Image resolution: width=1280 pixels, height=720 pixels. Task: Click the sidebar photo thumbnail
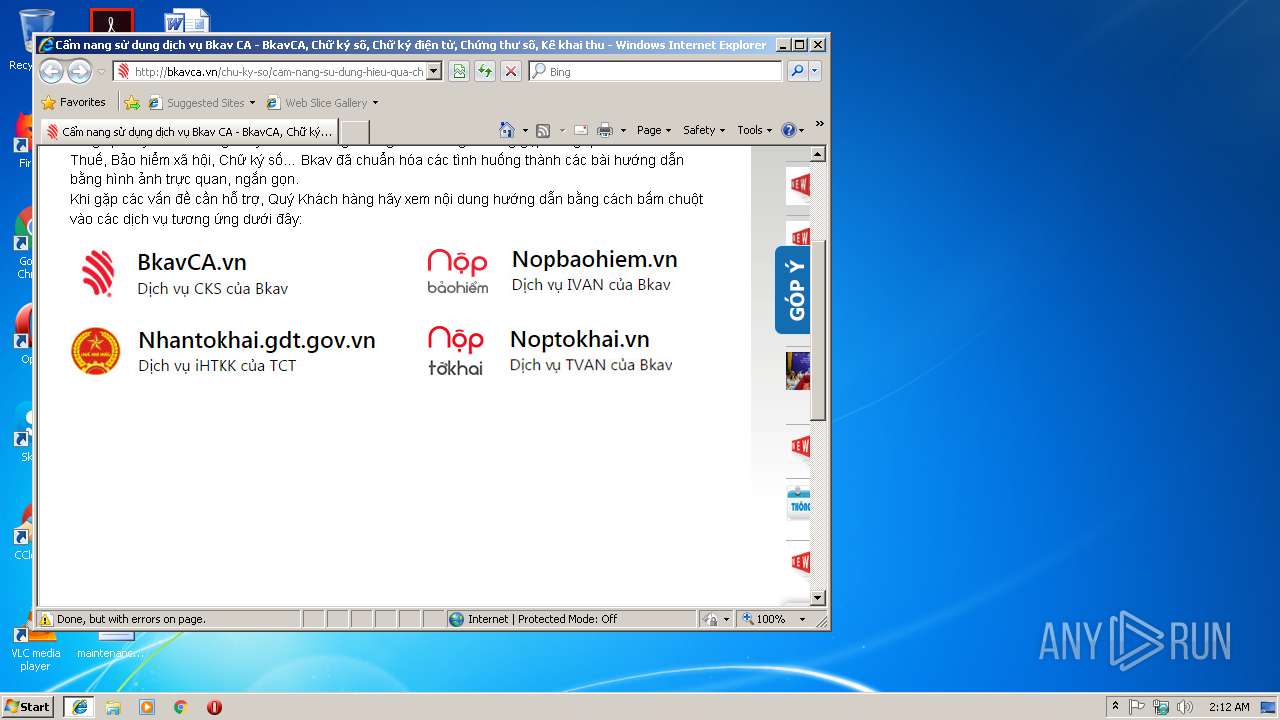tap(798, 370)
